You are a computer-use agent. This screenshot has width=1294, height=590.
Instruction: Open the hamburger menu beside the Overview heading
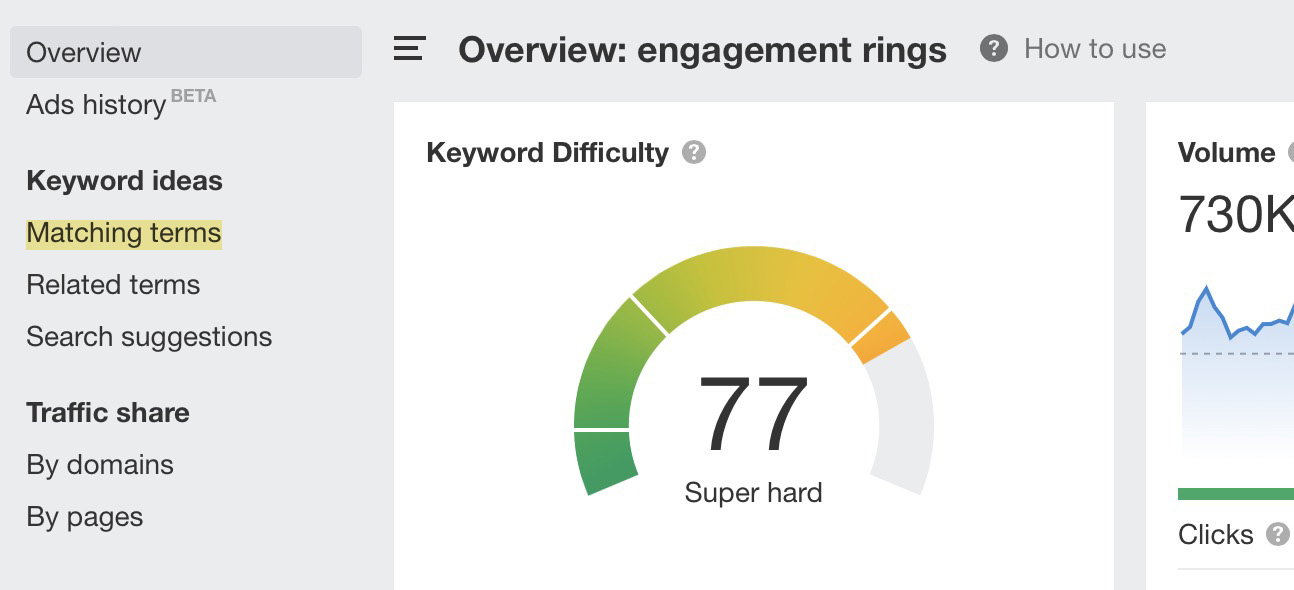point(408,48)
